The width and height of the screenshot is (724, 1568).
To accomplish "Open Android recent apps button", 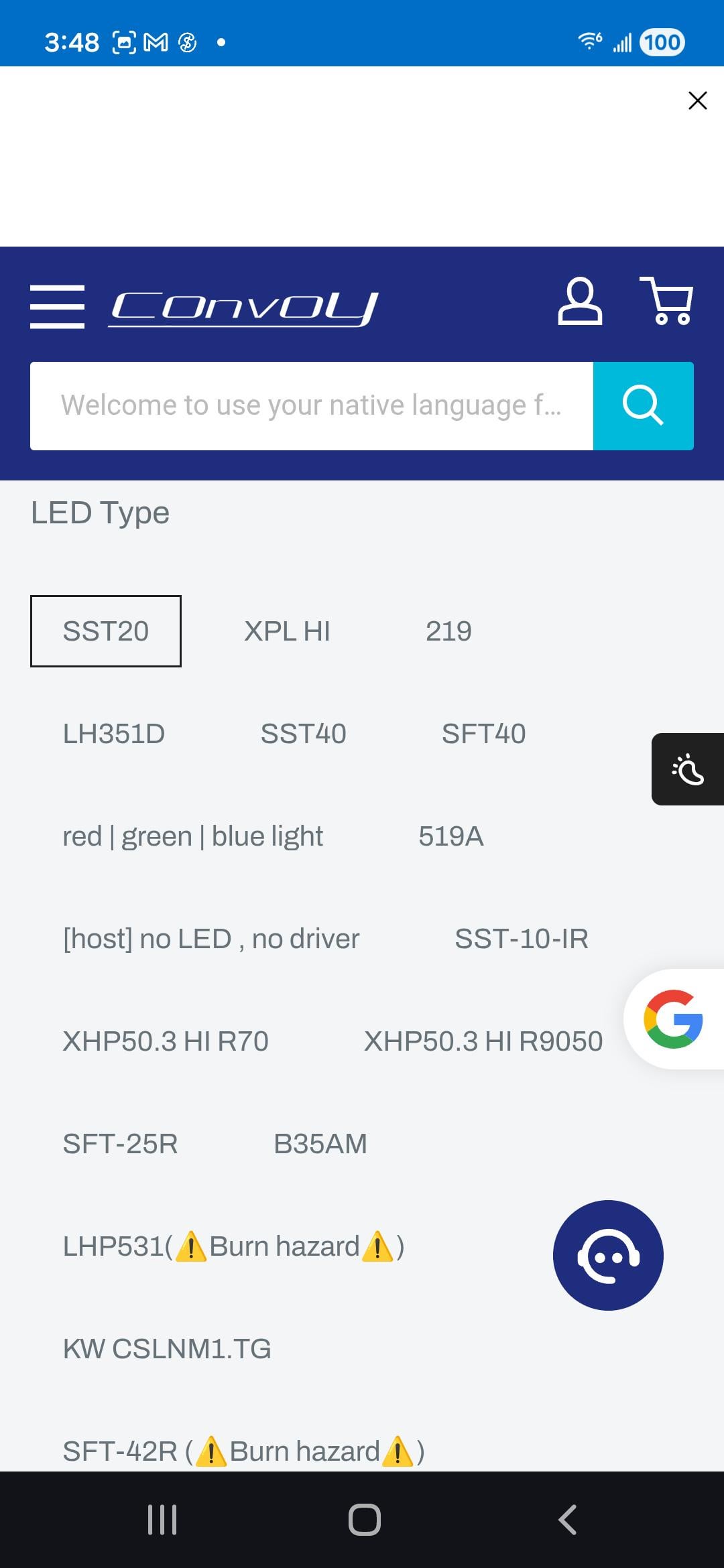I will (162, 1519).
